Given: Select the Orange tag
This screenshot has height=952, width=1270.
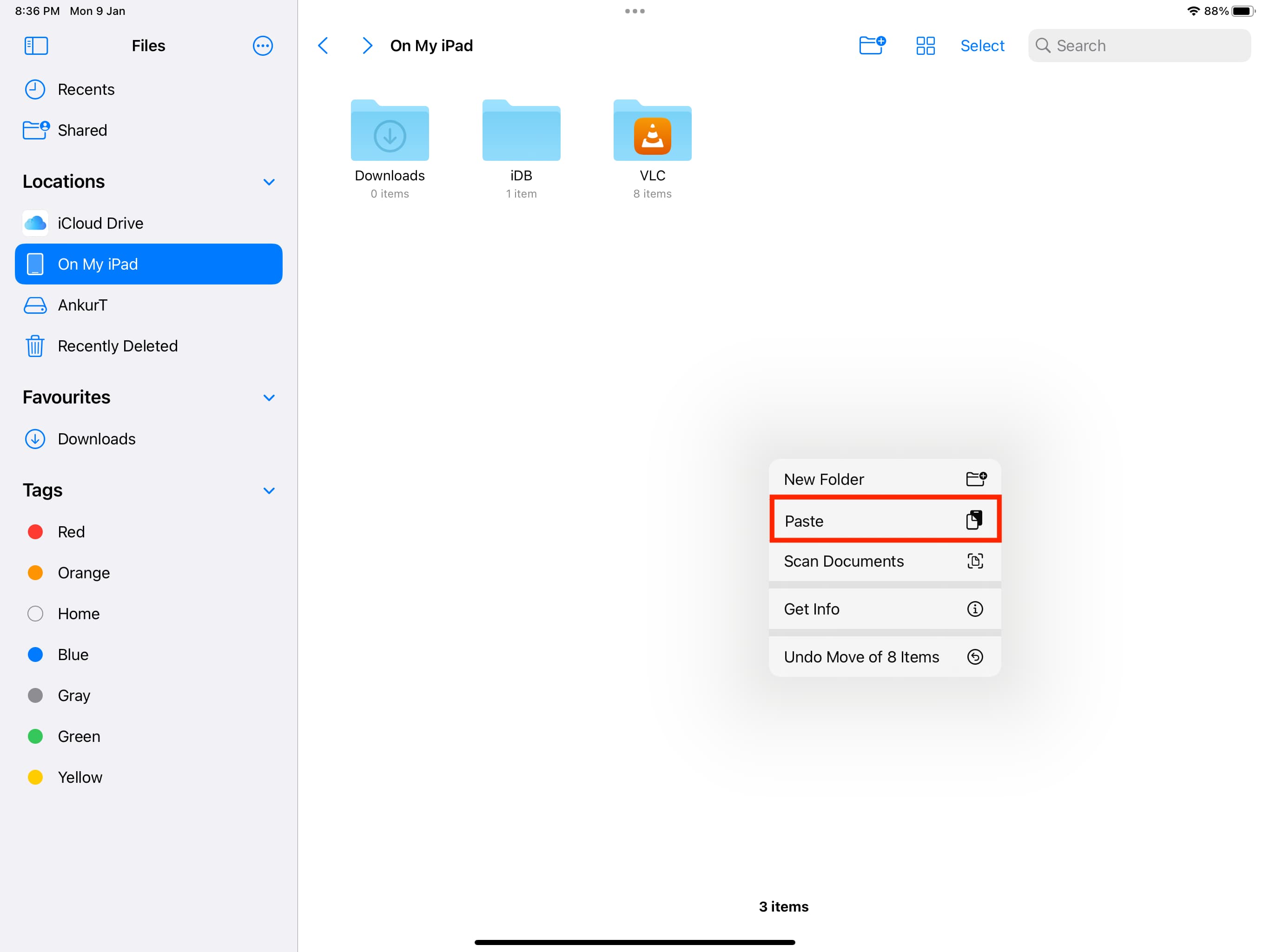Looking at the screenshot, I should coord(148,573).
